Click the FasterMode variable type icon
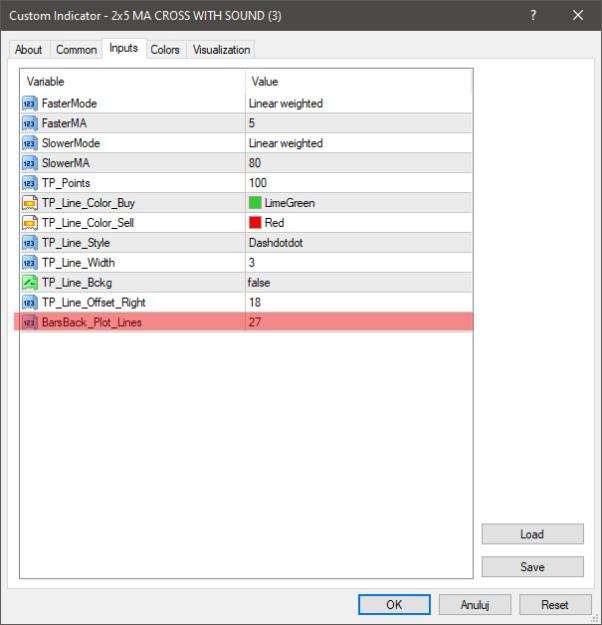The image size is (602, 625). (30, 104)
